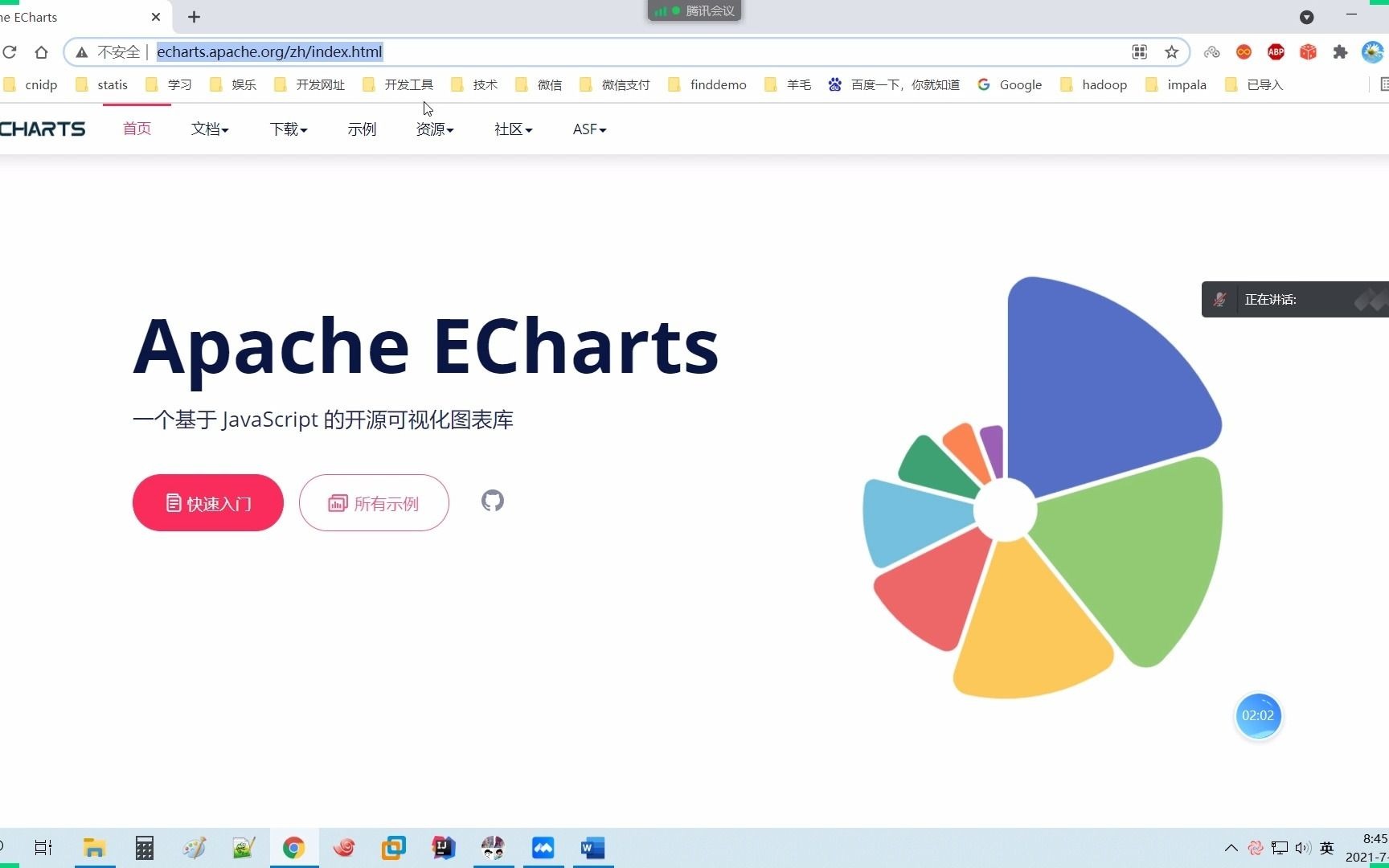This screenshot has width=1389, height=868.
Task: Toggle the muted microphone in speaking panel
Action: click(x=1219, y=300)
